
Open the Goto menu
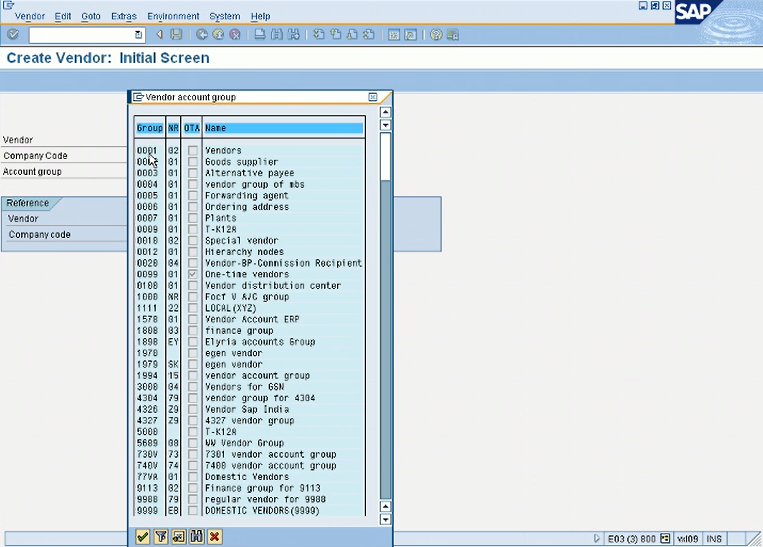[x=91, y=16]
